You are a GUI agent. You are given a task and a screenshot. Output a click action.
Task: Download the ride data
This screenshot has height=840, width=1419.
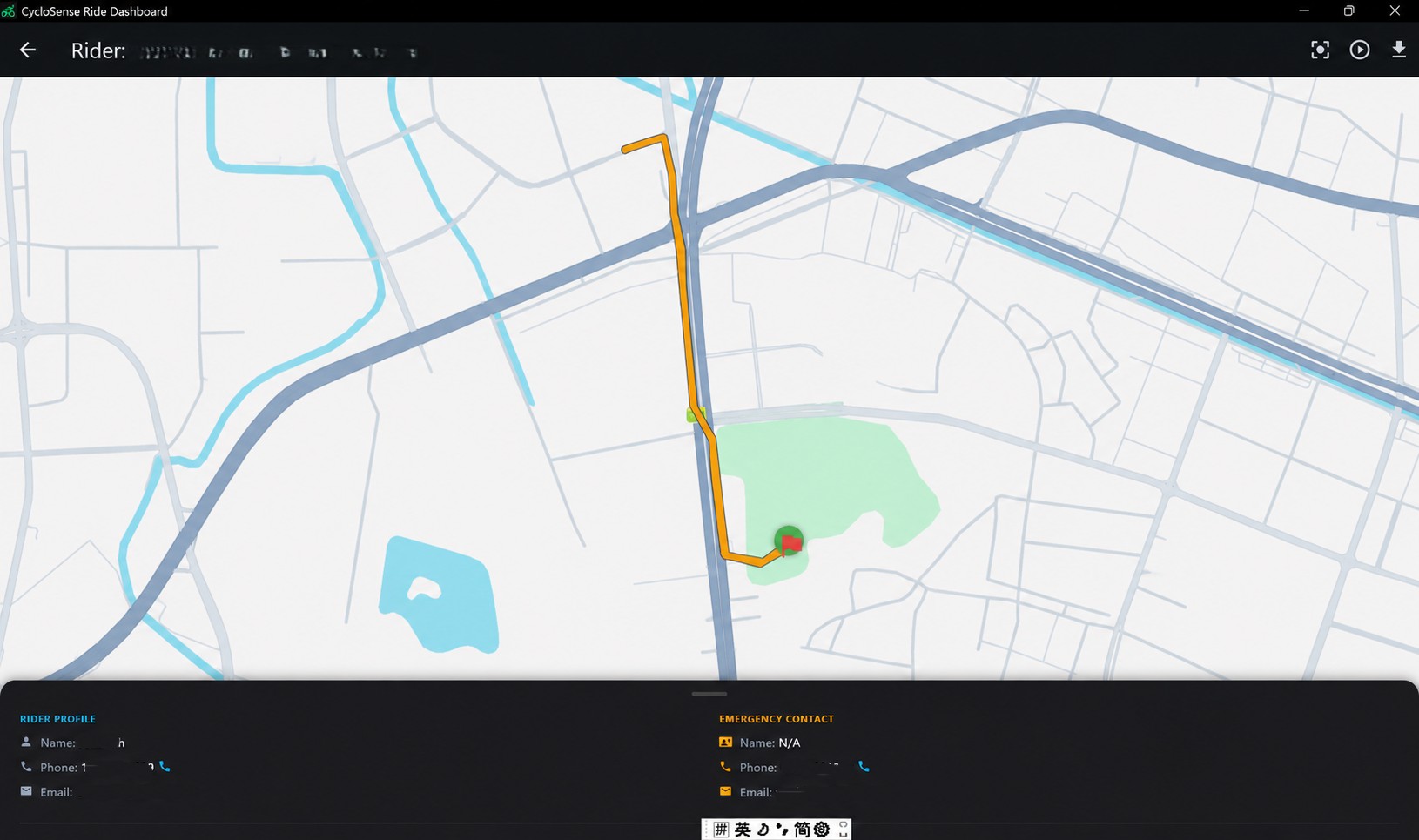1399,50
